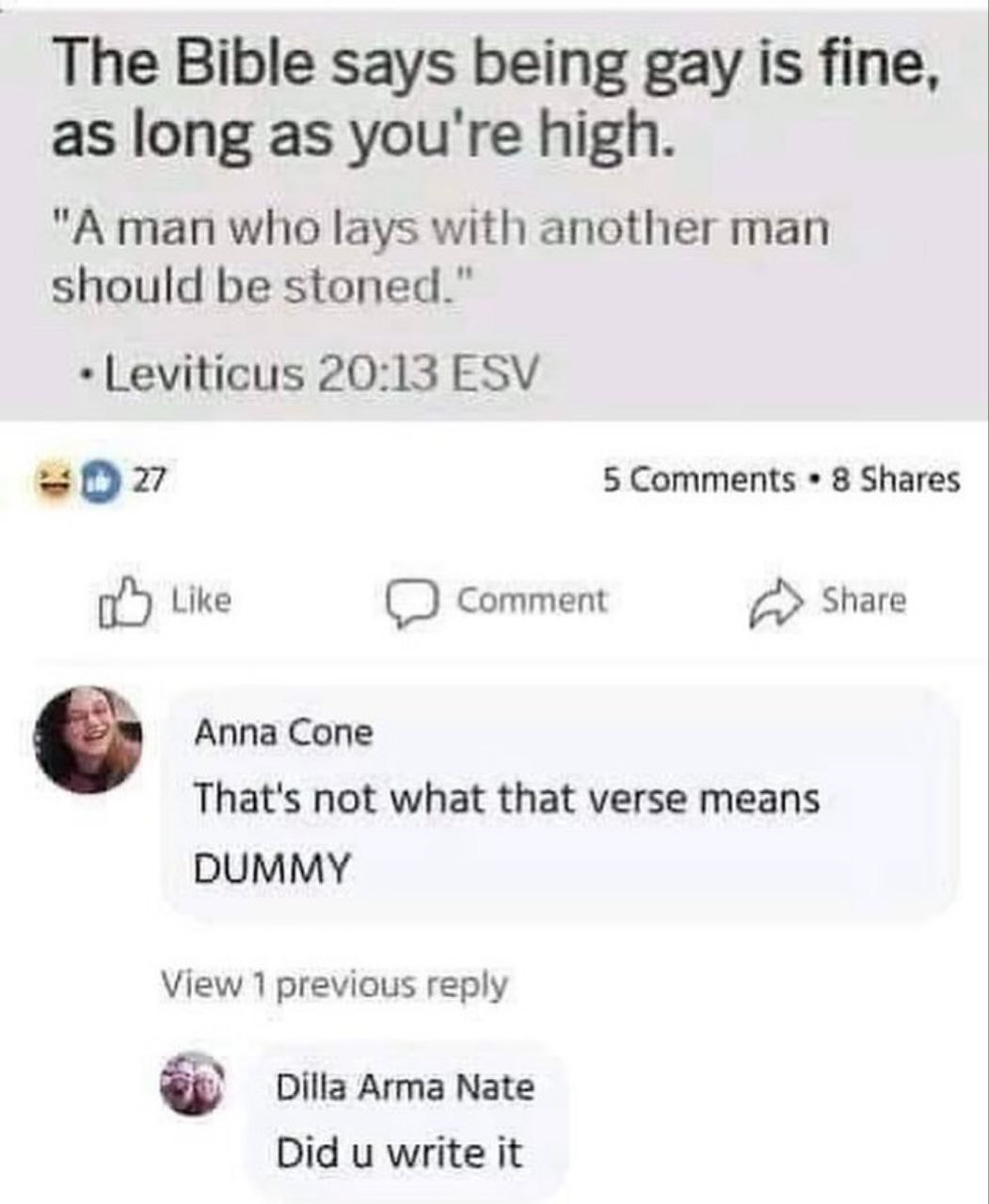Viewport: 989px width, 1204px height.
Task: Click Anna Cone's comment text ending in DUMMY
Action: coord(506,832)
